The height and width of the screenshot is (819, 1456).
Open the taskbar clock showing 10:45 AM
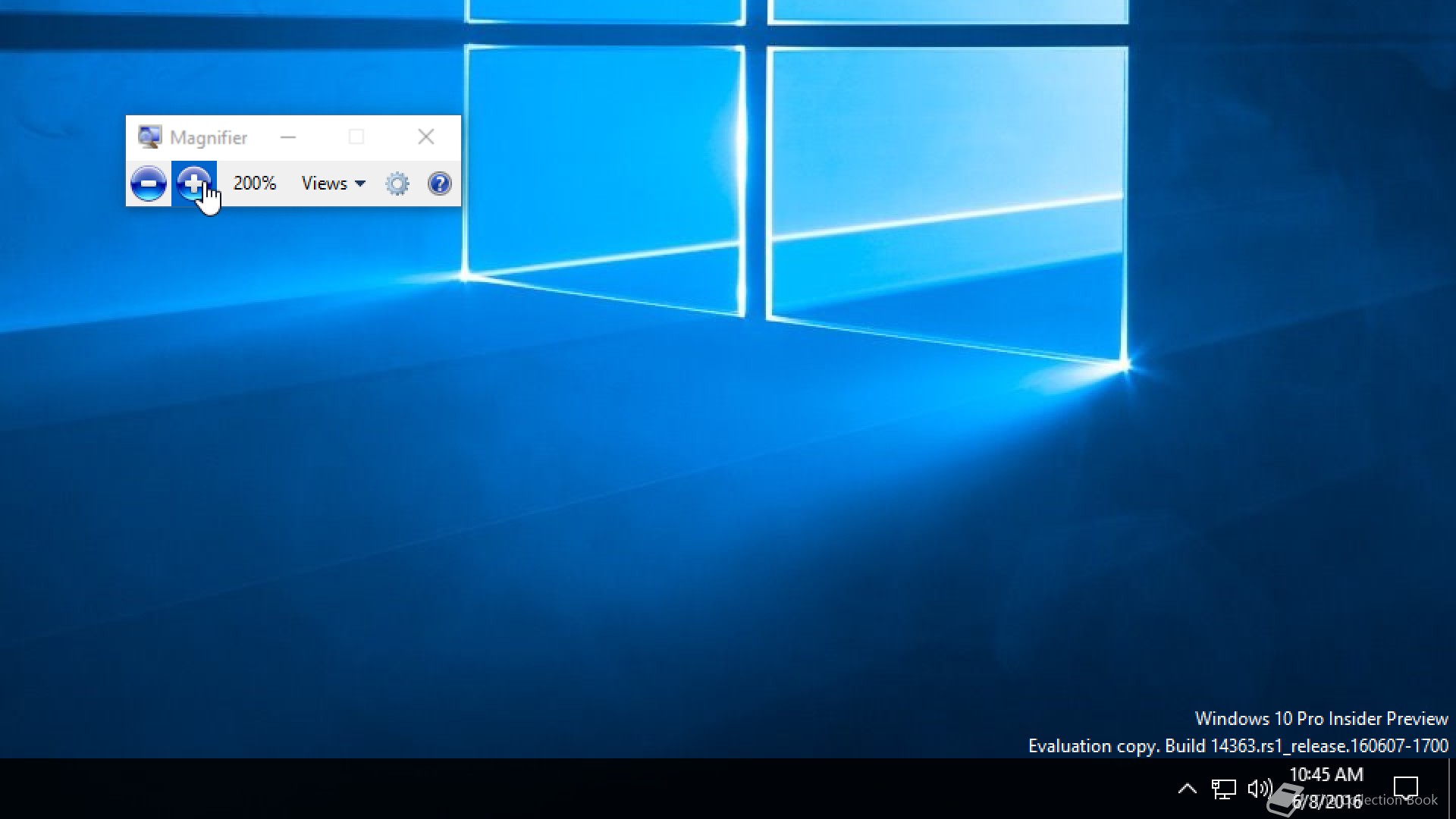(x=1327, y=788)
